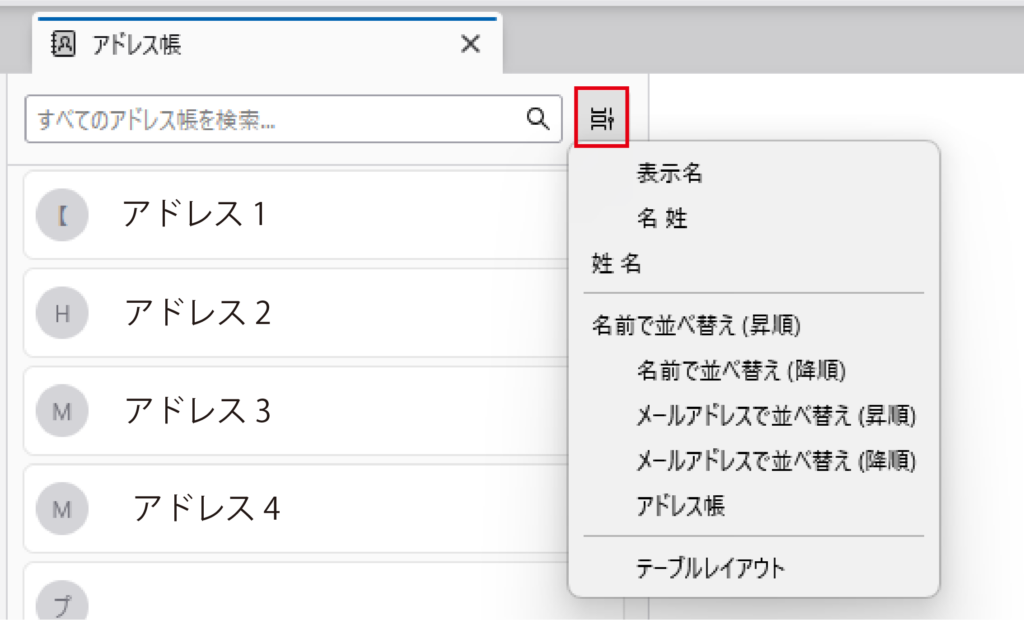Click the search magnifier icon
1024x620 pixels.
[538, 119]
